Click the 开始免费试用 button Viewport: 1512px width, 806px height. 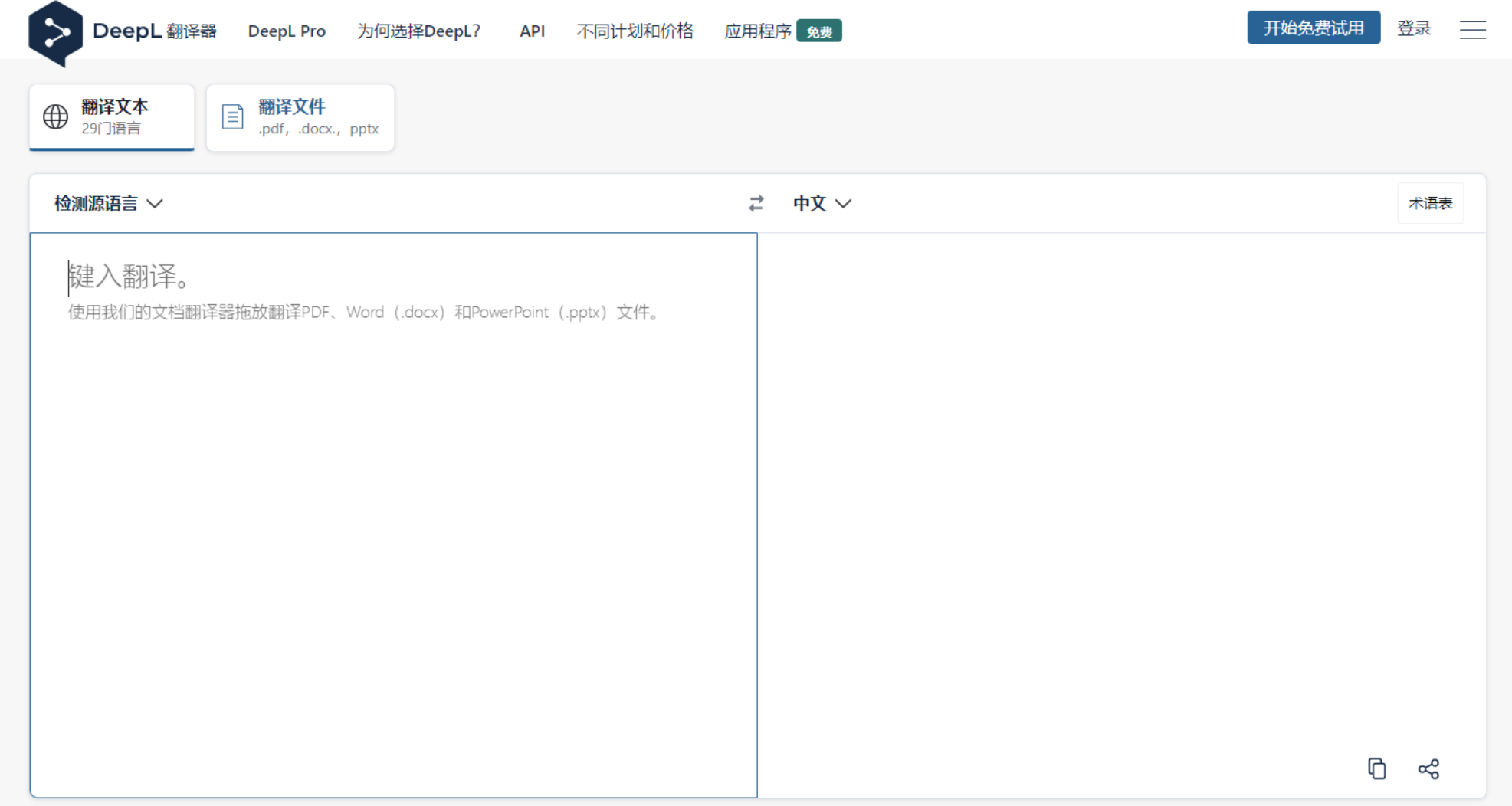(1313, 28)
